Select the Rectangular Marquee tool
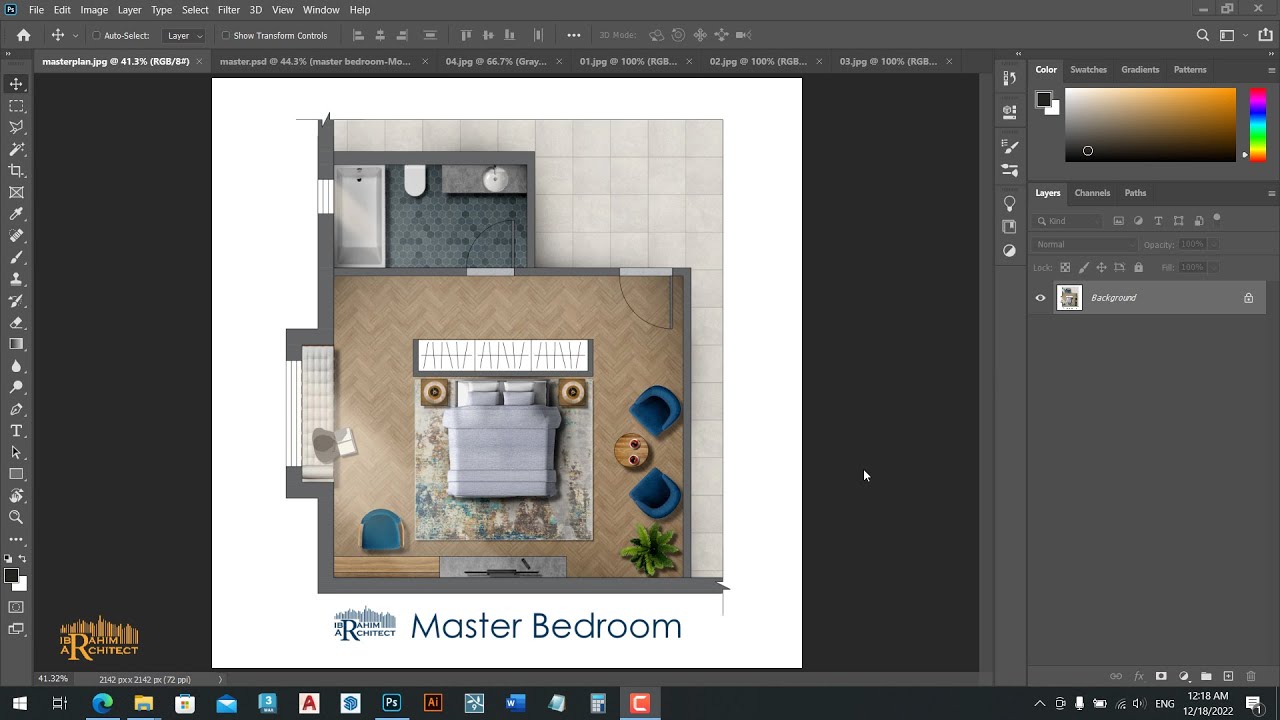 16,106
